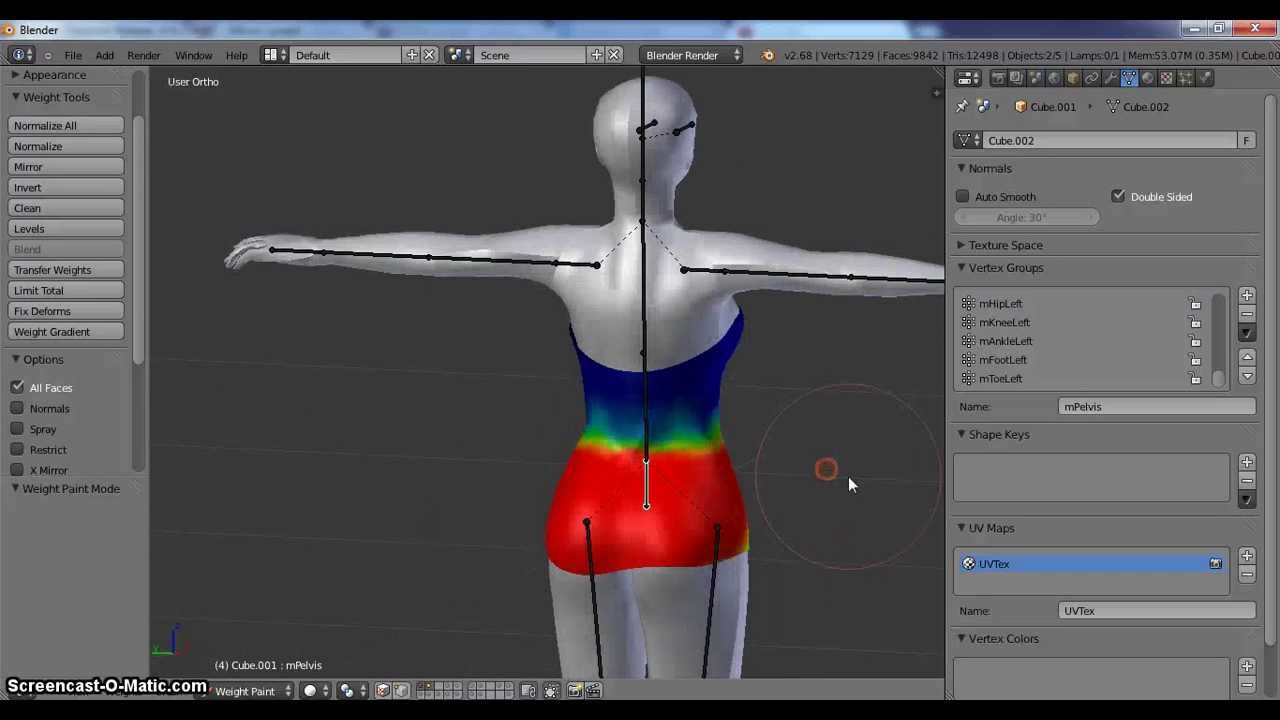Open the Blender Render engine dropdown
This screenshot has width=1280, height=720.
tap(692, 55)
